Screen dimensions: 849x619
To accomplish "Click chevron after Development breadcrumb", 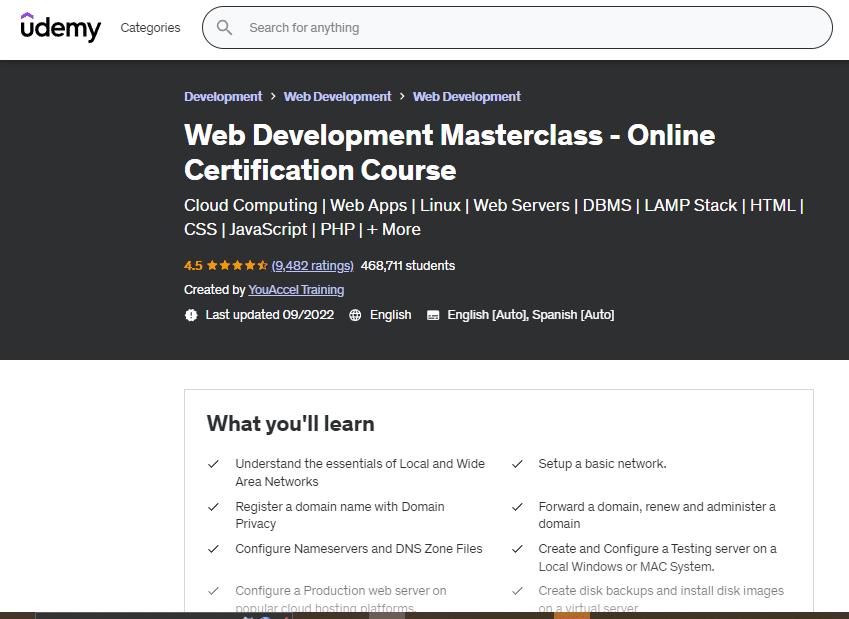I will coord(273,97).
